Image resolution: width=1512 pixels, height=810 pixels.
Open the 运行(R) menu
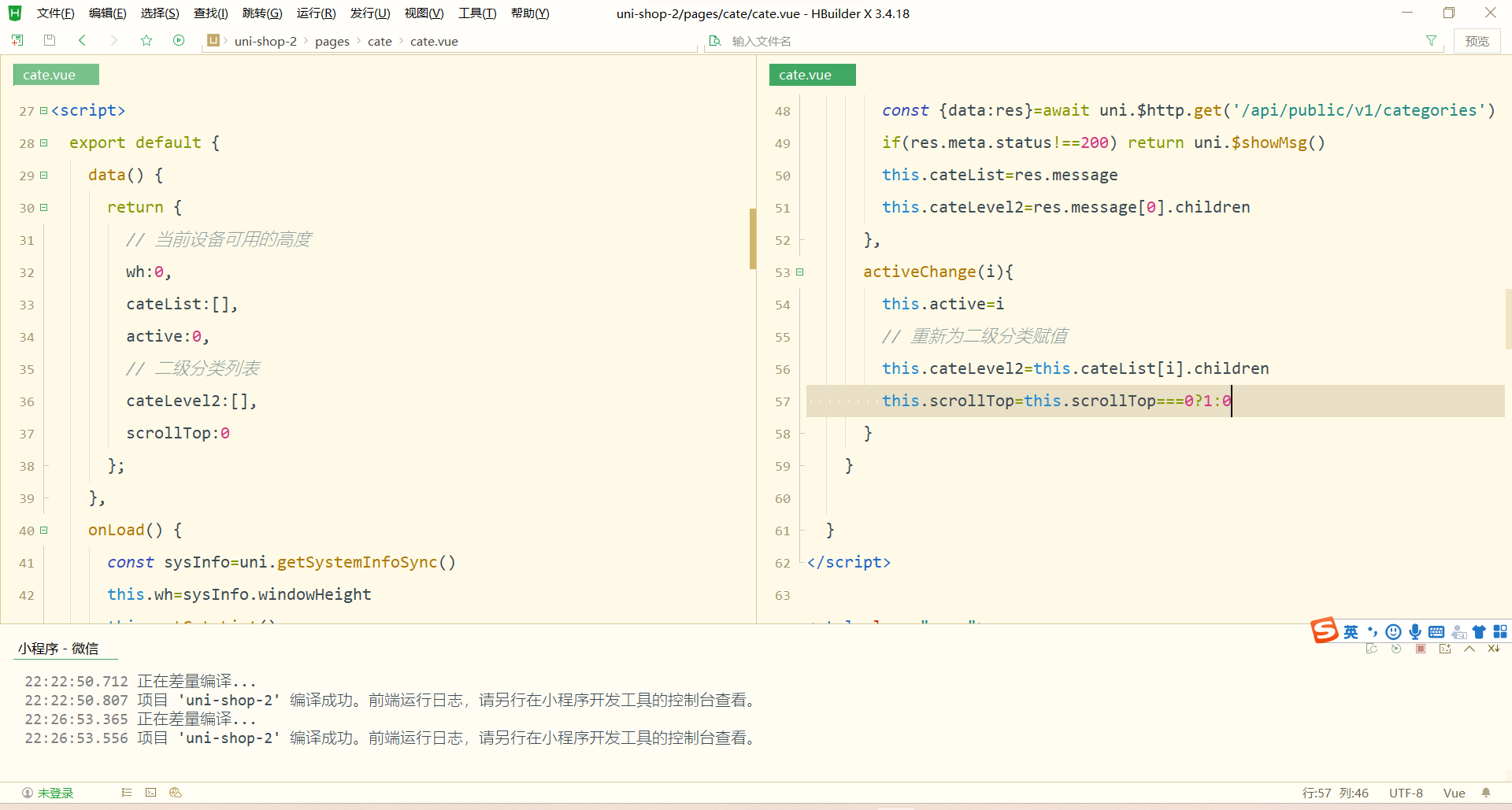[316, 13]
